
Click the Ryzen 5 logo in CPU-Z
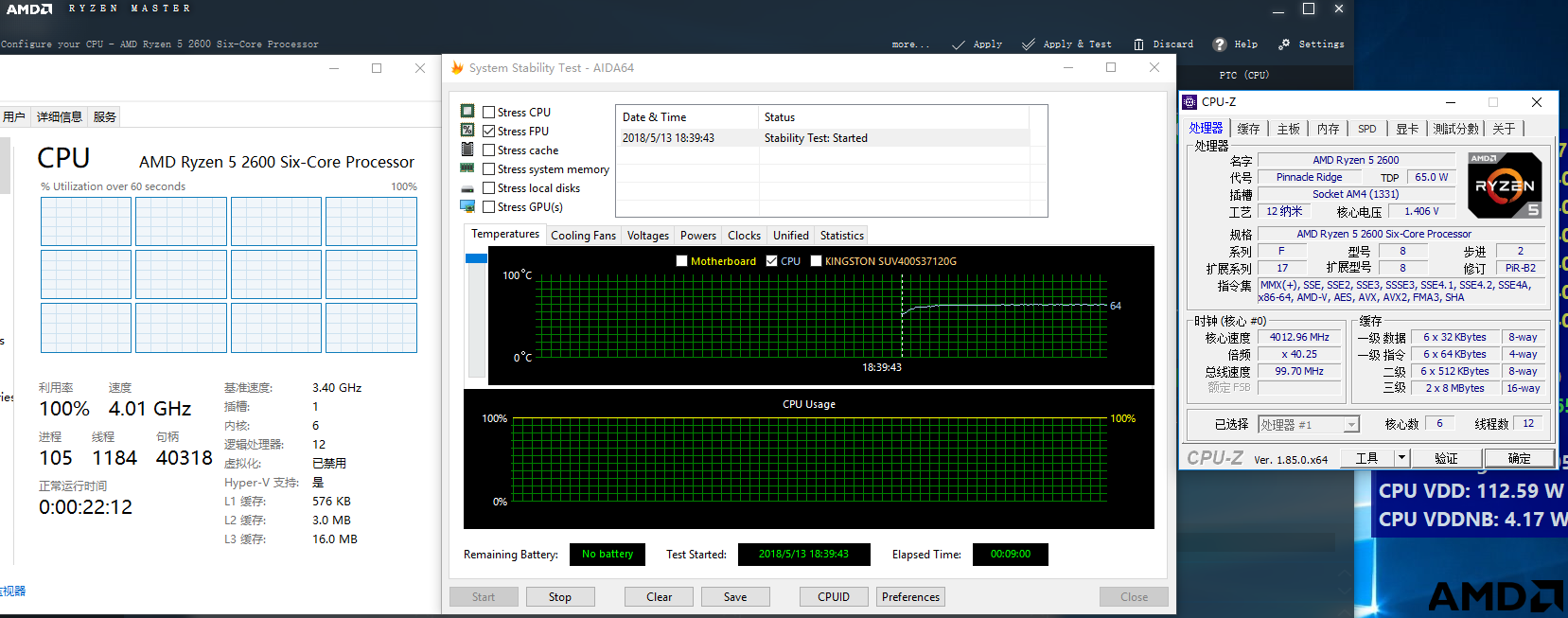click(x=1505, y=185)
